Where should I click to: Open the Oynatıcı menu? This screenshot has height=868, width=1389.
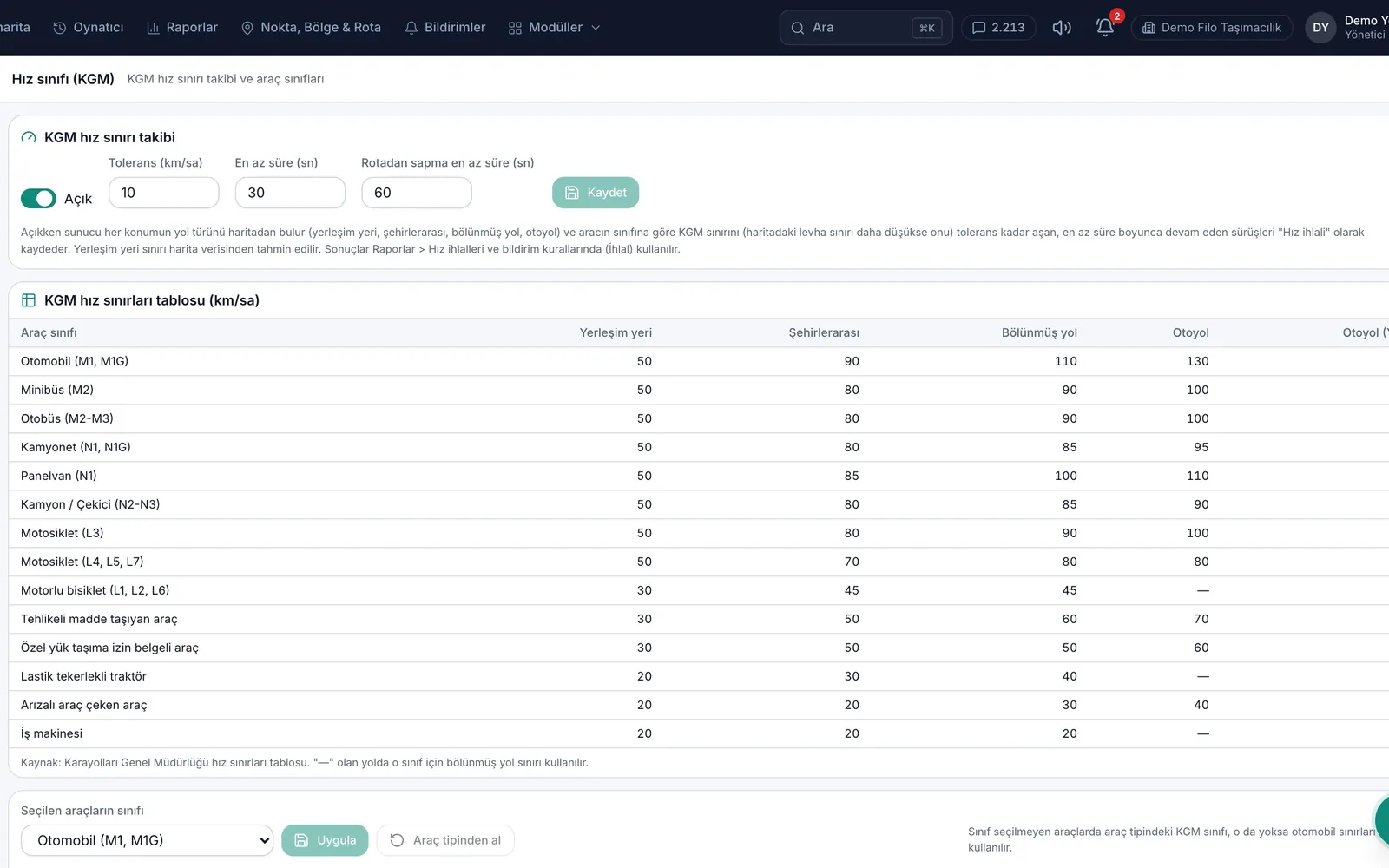(x=89, y=28)
